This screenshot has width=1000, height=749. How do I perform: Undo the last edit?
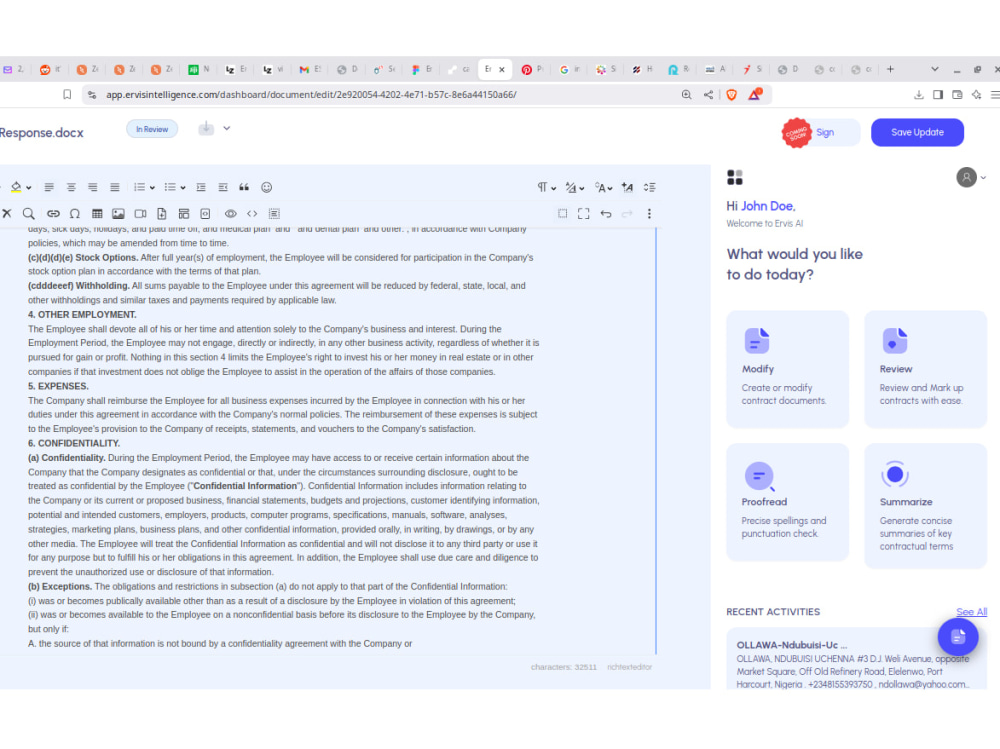pos(606,214)
